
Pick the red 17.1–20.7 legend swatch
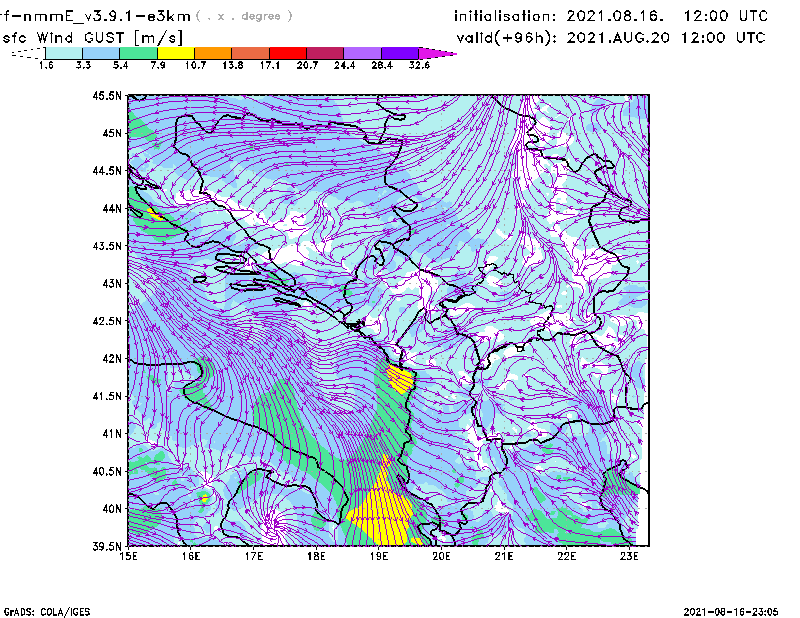click(x=288, y=53)
